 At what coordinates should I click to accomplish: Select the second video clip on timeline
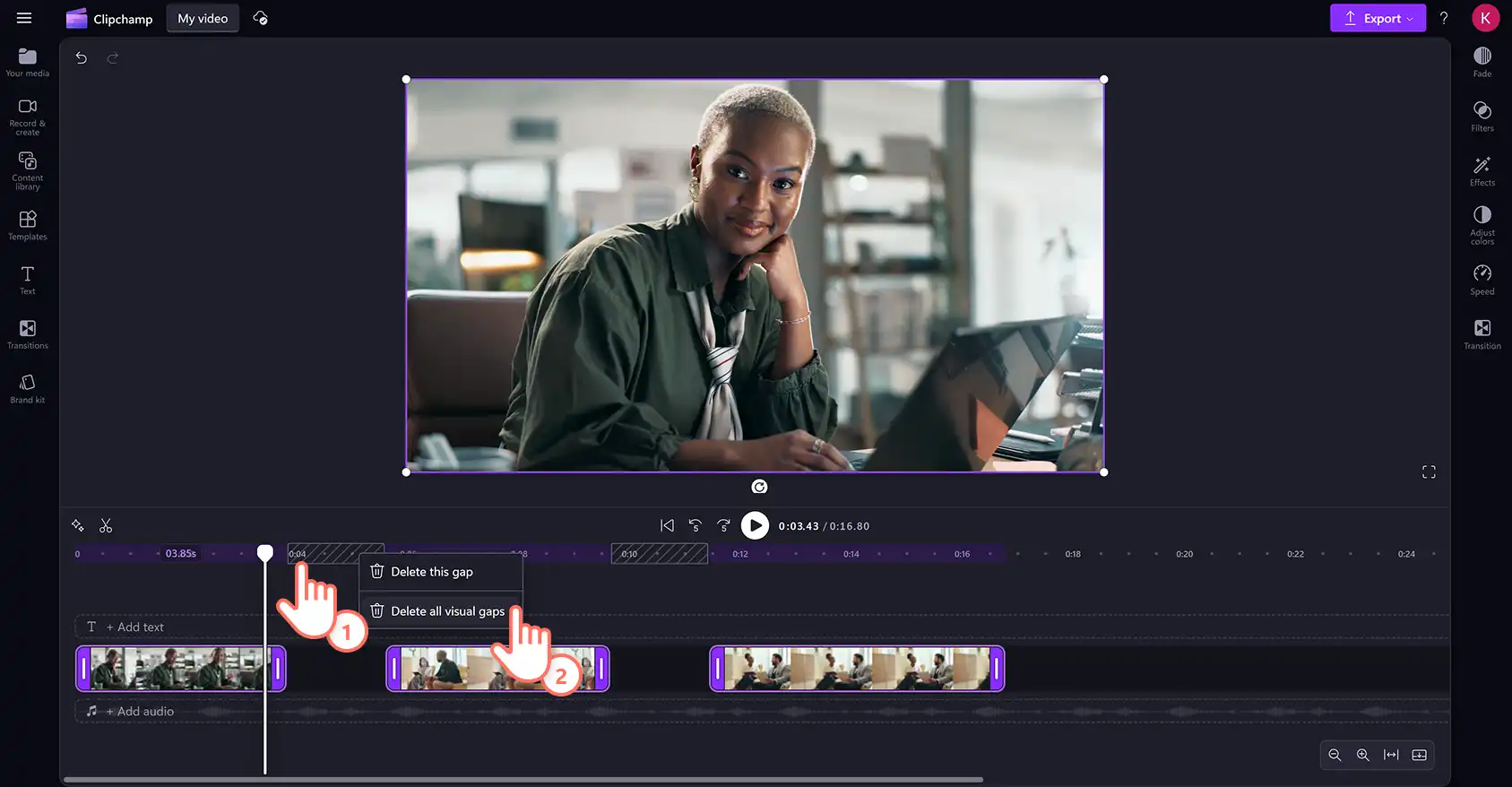click(497, 669)
